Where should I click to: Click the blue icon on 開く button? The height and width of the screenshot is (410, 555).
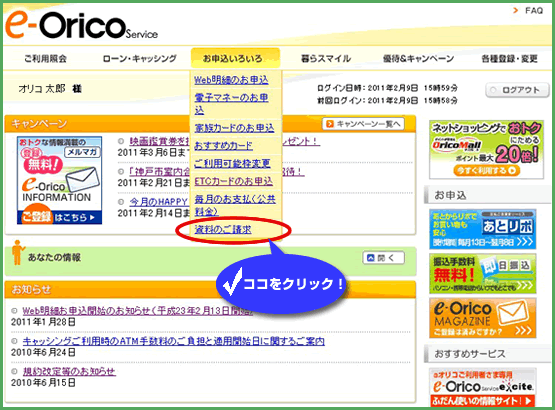371,258
